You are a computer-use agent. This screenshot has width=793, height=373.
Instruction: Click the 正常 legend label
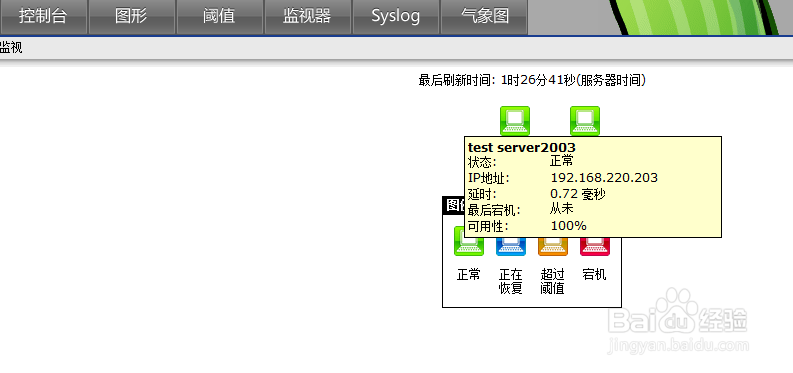pos(469,274)
